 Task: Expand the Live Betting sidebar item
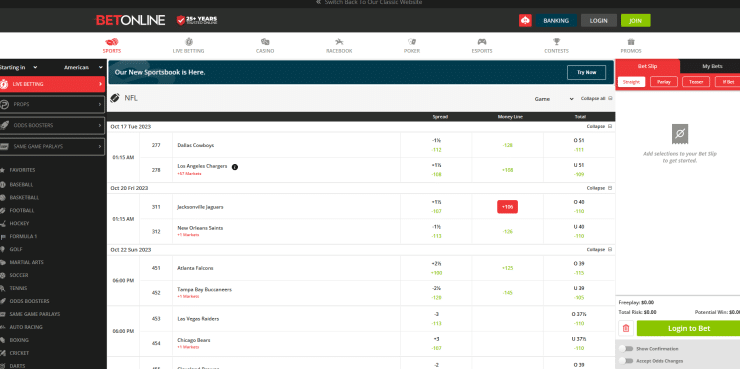point(52,84)
